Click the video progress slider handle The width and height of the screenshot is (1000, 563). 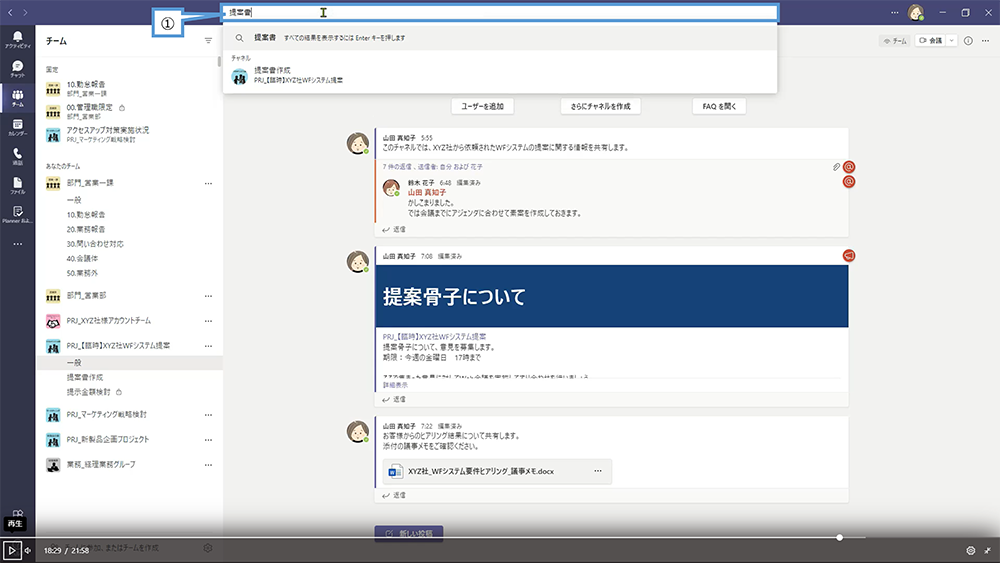click(839, 537)
